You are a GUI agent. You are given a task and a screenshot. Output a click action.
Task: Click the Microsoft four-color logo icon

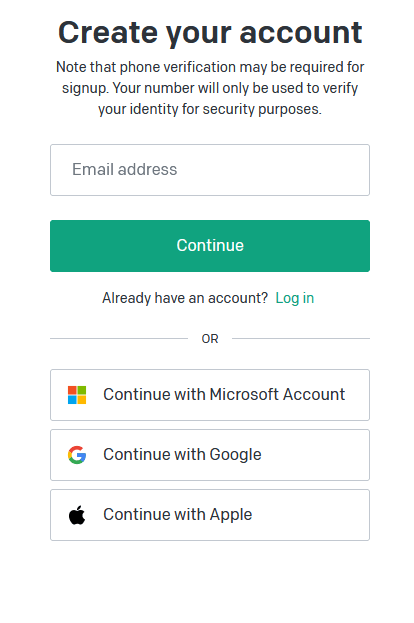click(77, 395)
